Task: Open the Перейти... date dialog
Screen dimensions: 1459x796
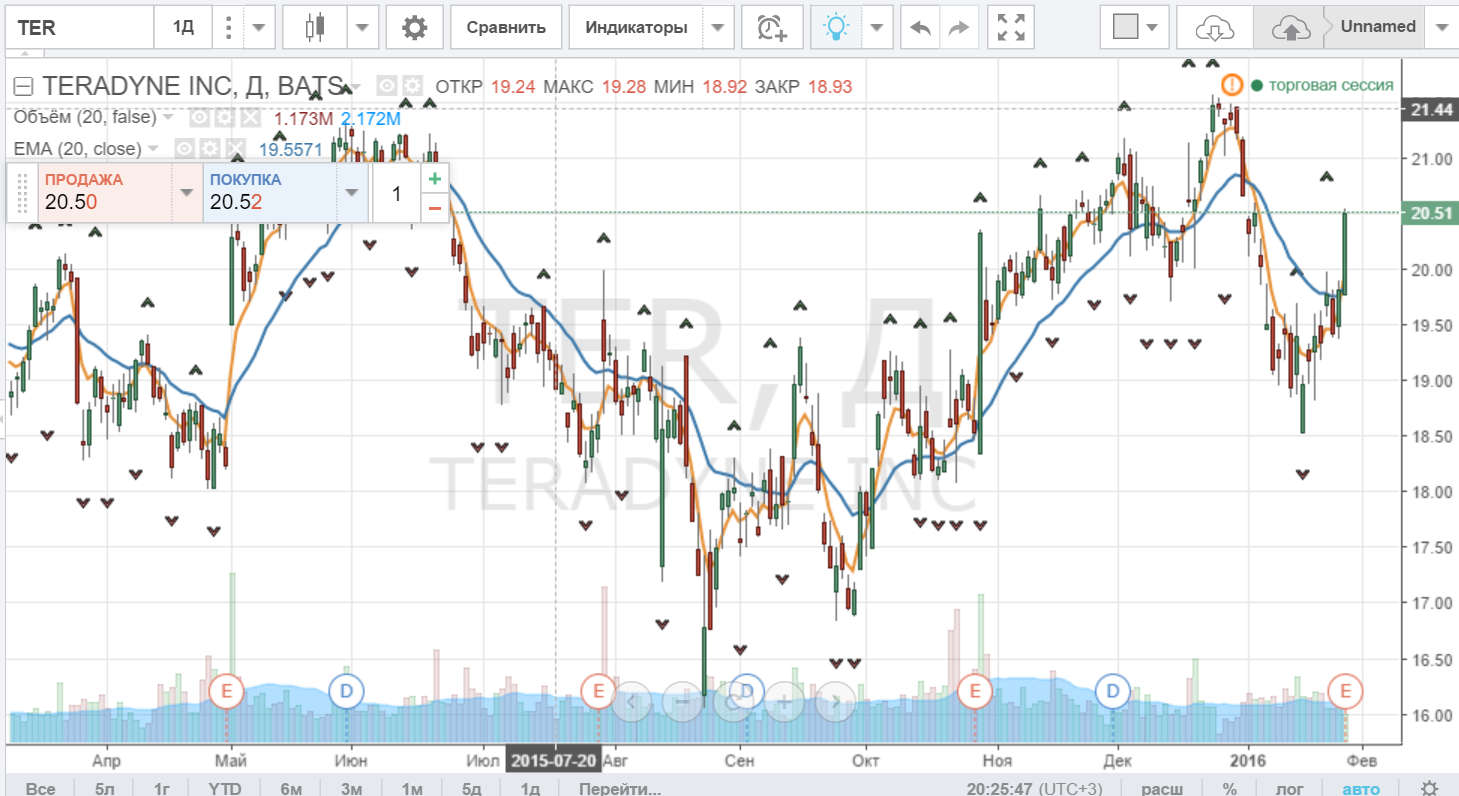Action: coord(620,788)
